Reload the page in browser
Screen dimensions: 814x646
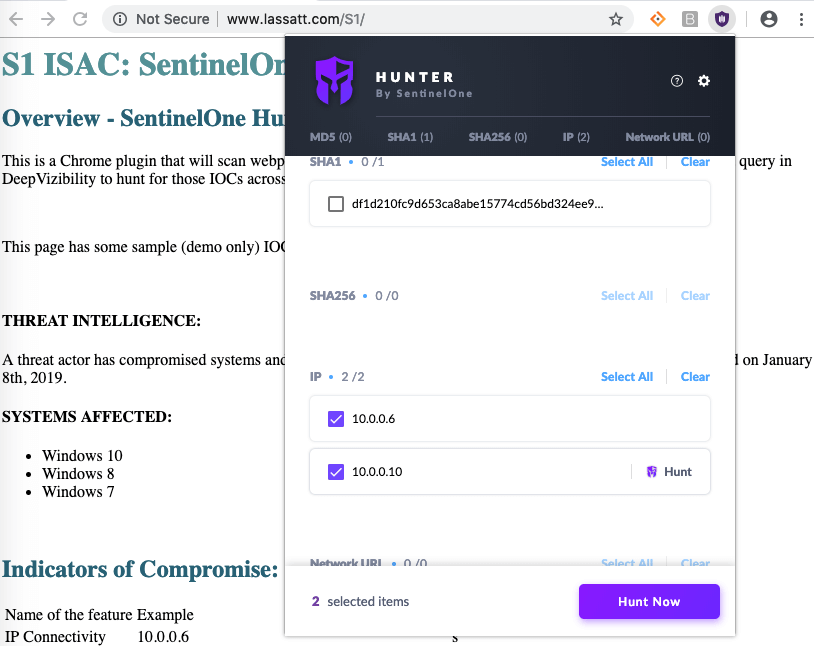point(81,19)
